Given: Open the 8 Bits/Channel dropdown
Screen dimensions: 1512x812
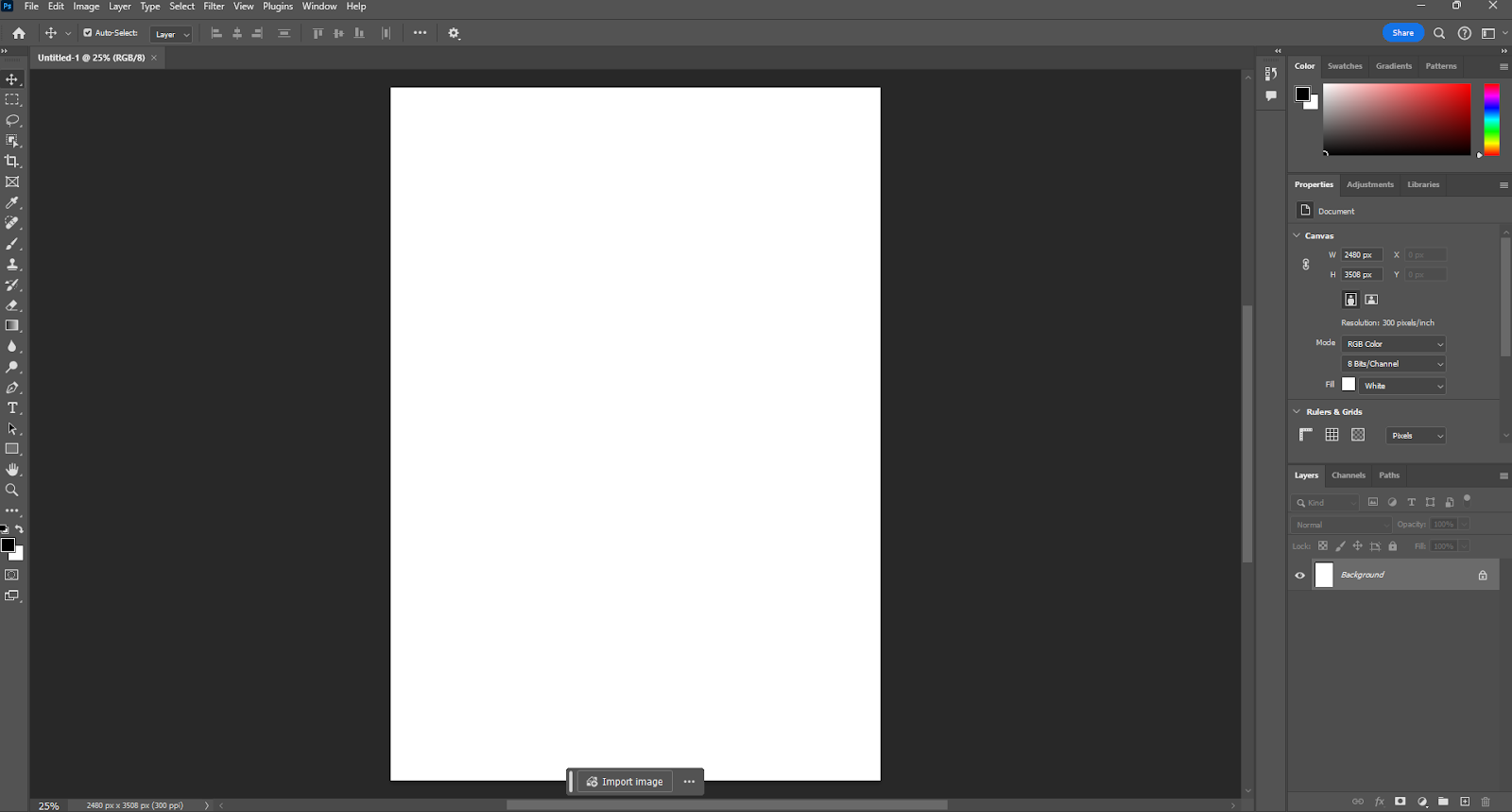Looking at the screenshot, I should [1394, 364].
